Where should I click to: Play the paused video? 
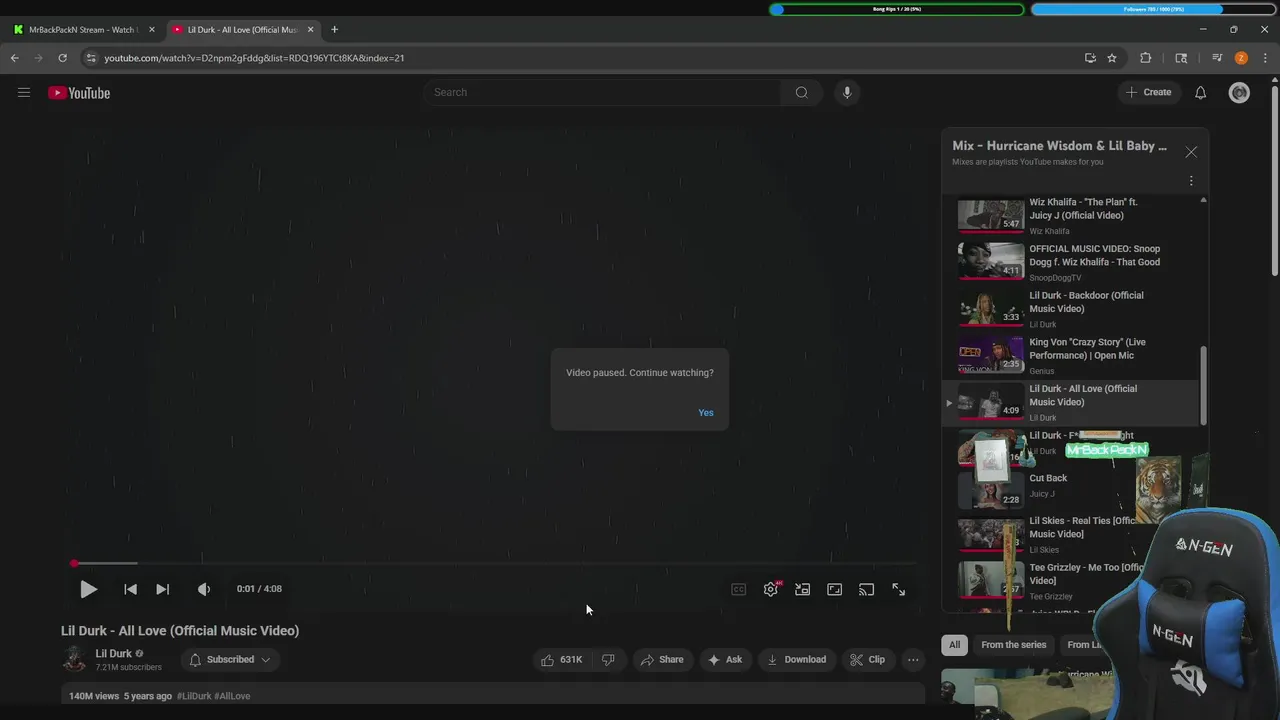88,589
